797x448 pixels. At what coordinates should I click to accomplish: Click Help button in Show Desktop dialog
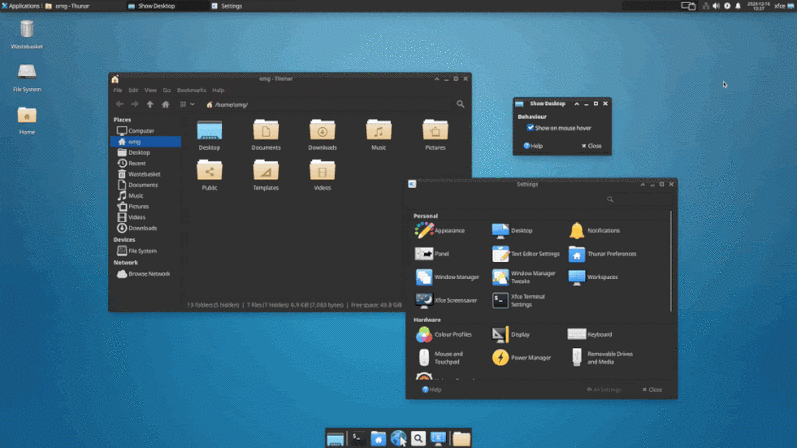(533, 146)
